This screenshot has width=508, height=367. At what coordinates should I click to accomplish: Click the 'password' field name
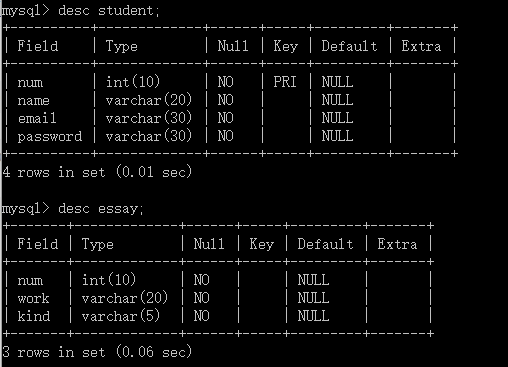50,136
